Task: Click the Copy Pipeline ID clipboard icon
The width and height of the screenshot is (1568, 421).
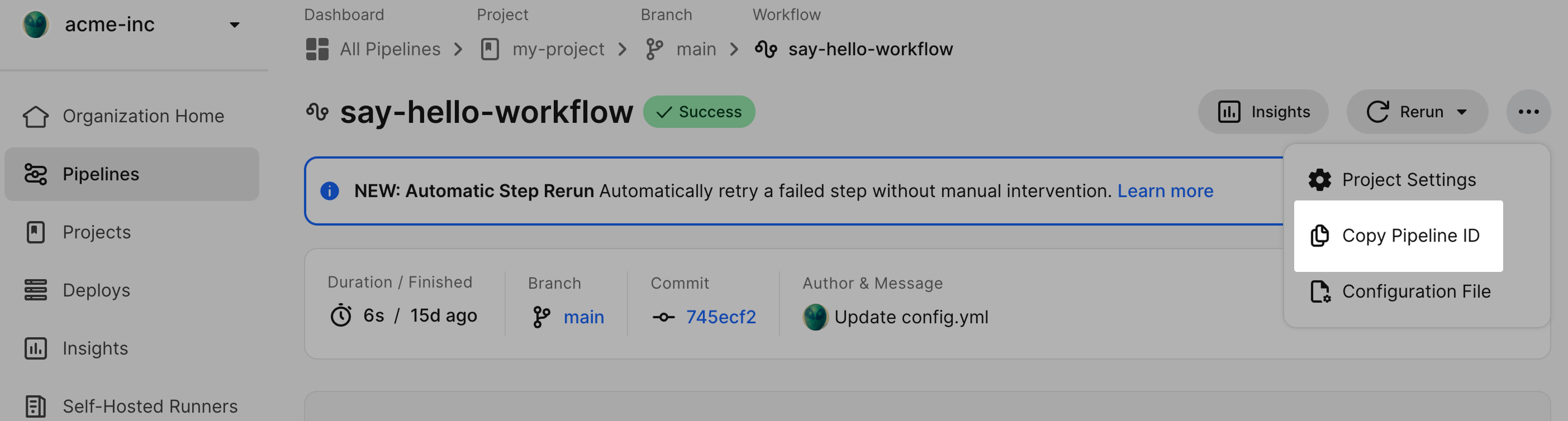Action: (1319, 236)
